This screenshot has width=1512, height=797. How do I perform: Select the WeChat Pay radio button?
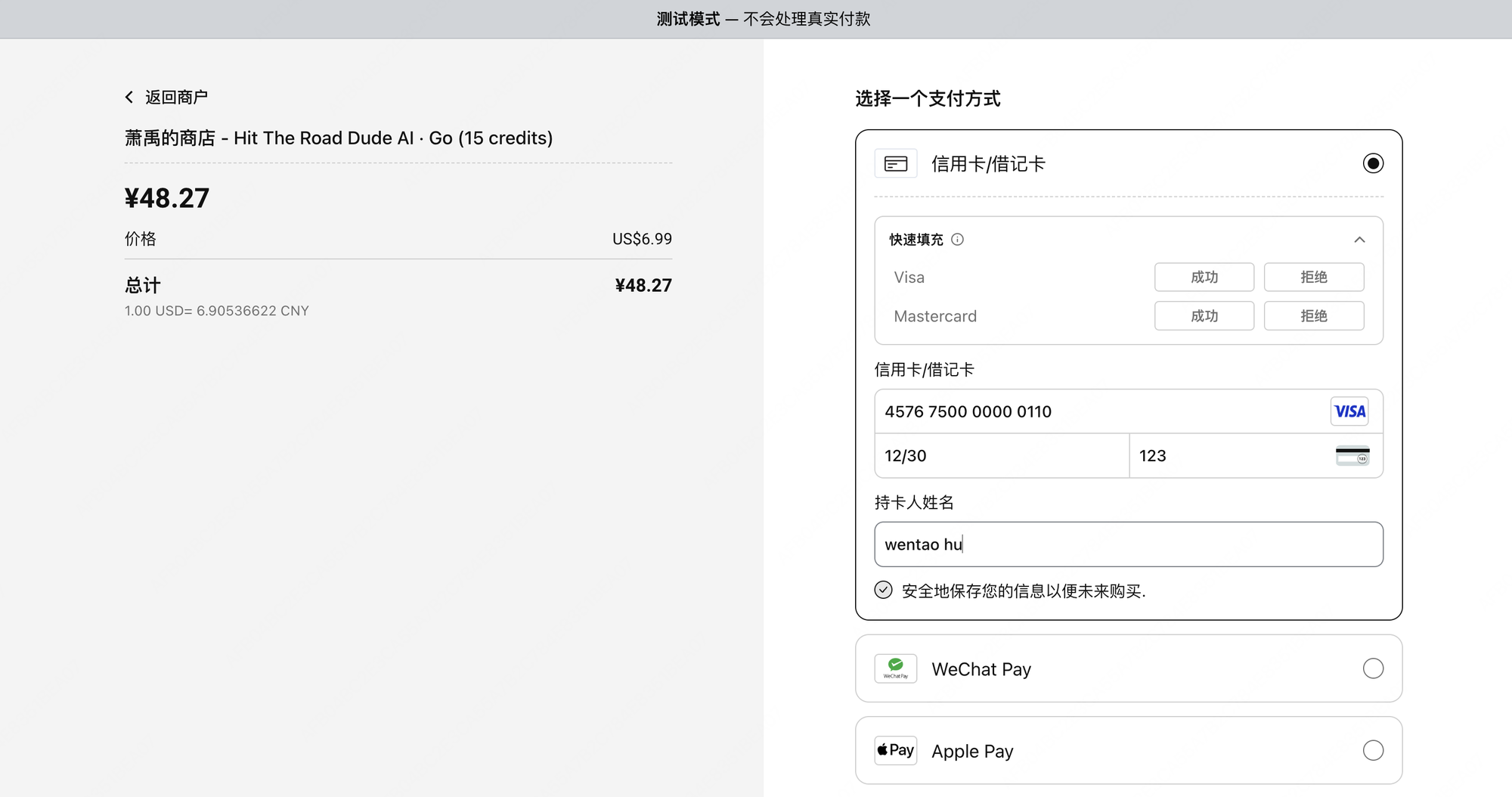coord(1373,668)
